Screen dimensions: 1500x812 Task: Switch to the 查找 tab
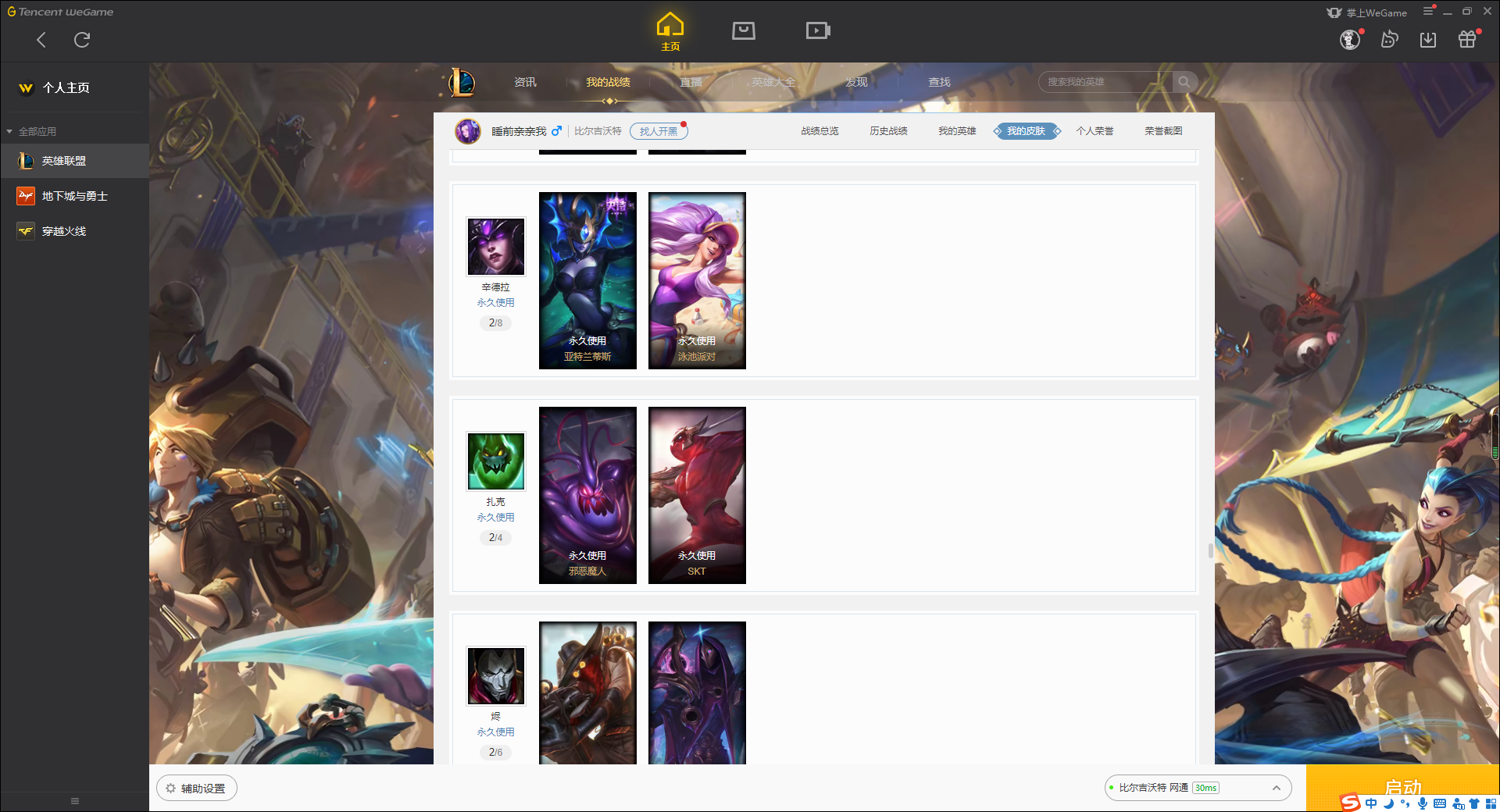coord(939,82)
